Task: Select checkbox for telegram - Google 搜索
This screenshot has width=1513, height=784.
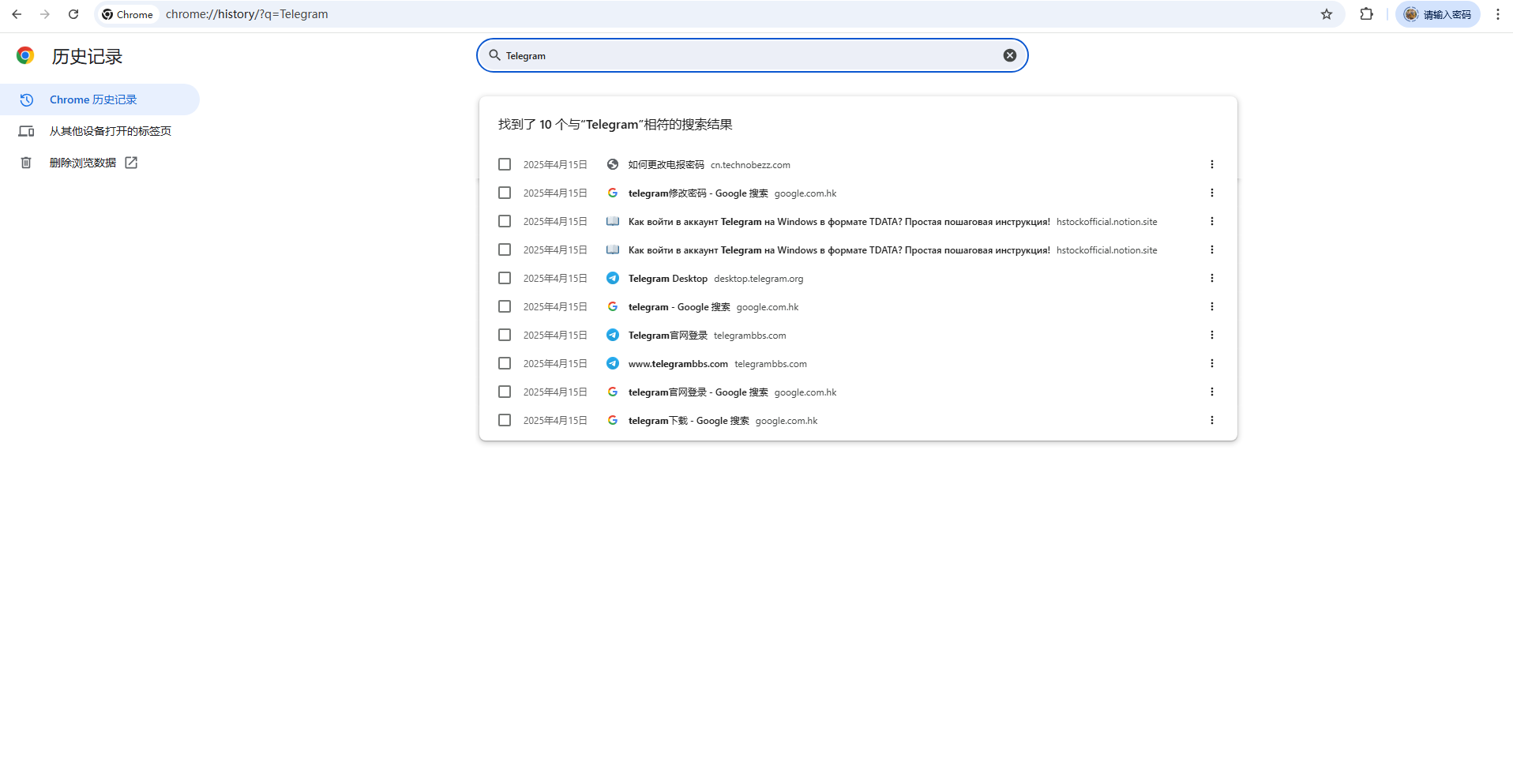Action: pos(505,306)
